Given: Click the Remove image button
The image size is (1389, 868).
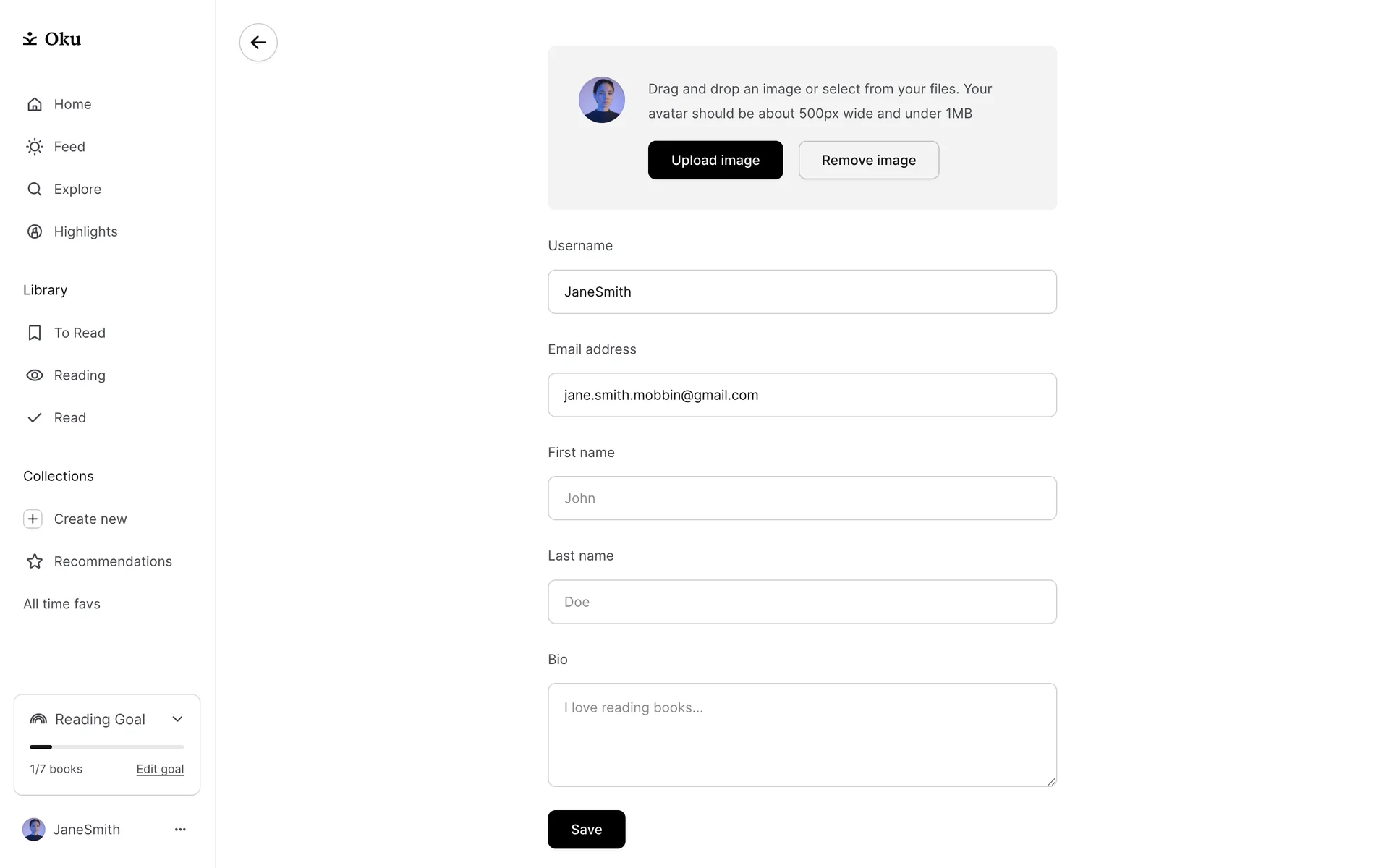Looking at the screenshot, I should pyautogui.click(x=868, y=161).
